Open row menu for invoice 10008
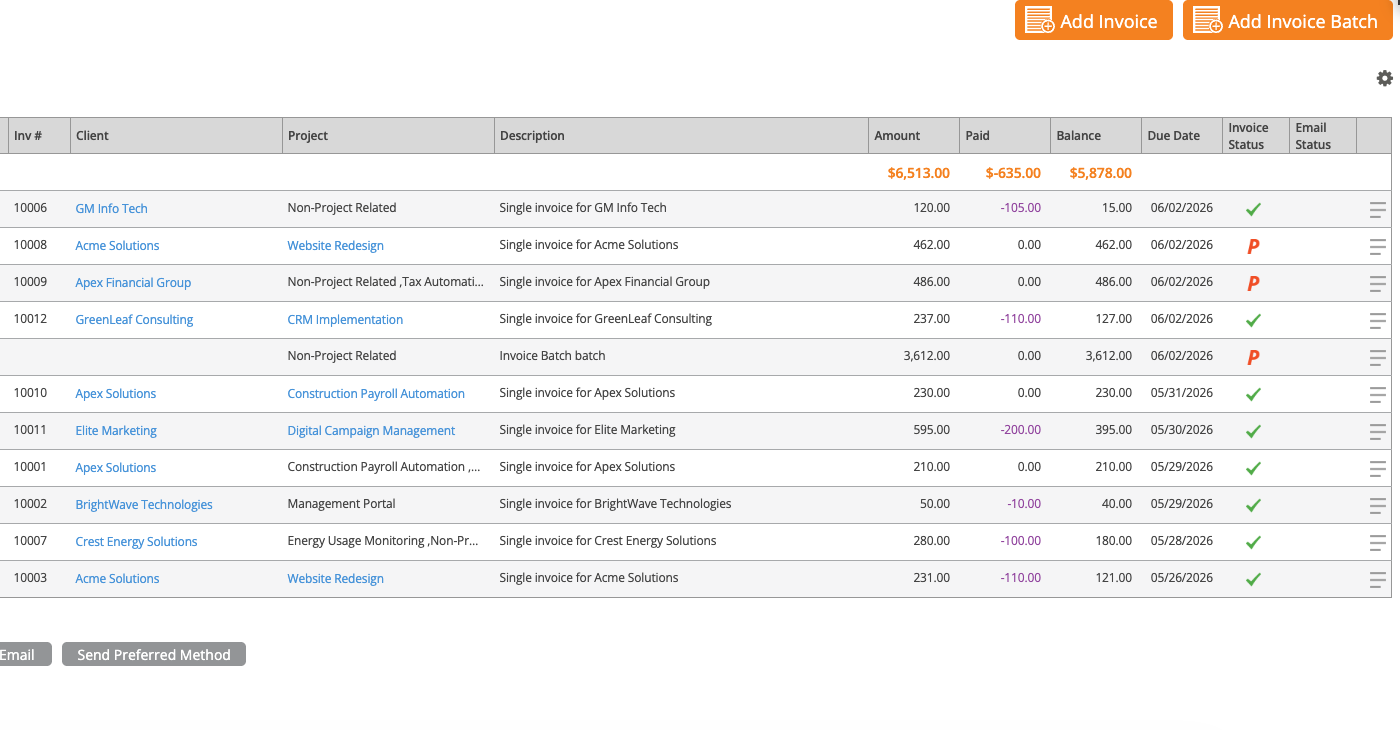1400x730 pixels. (x=1378, y=246)
